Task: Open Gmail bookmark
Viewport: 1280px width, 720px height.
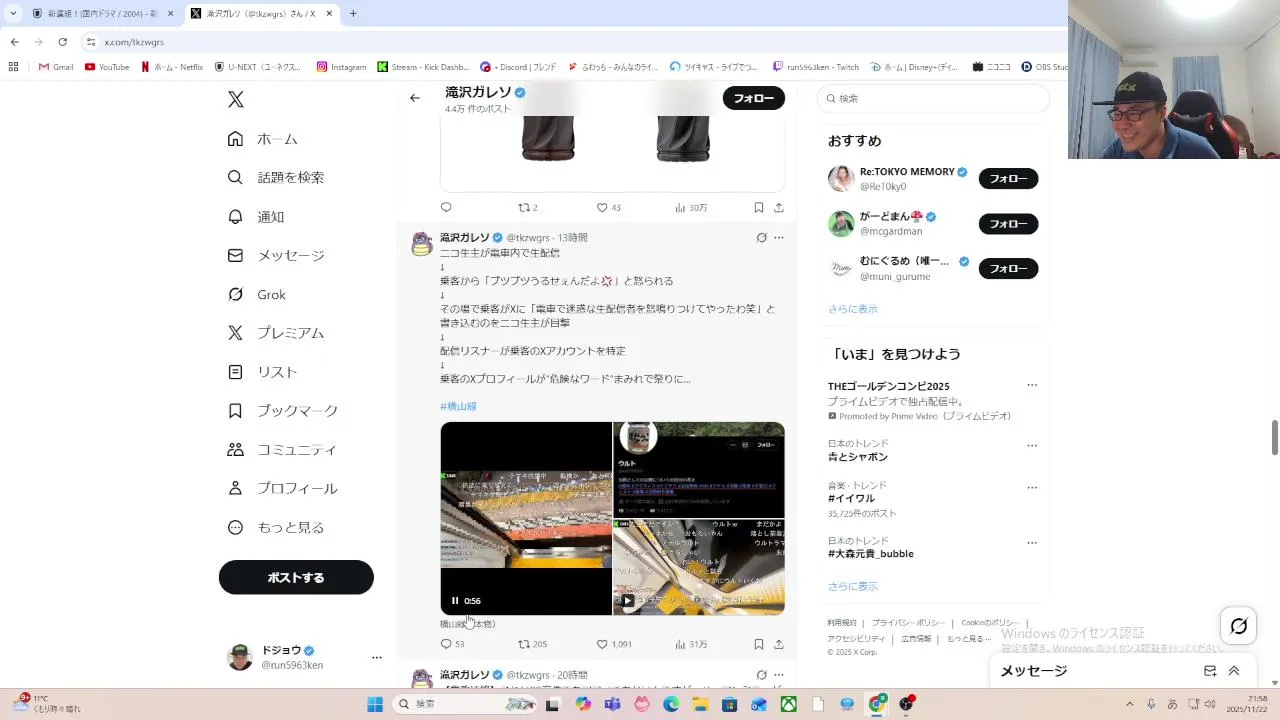Action: tap(56, 67)
